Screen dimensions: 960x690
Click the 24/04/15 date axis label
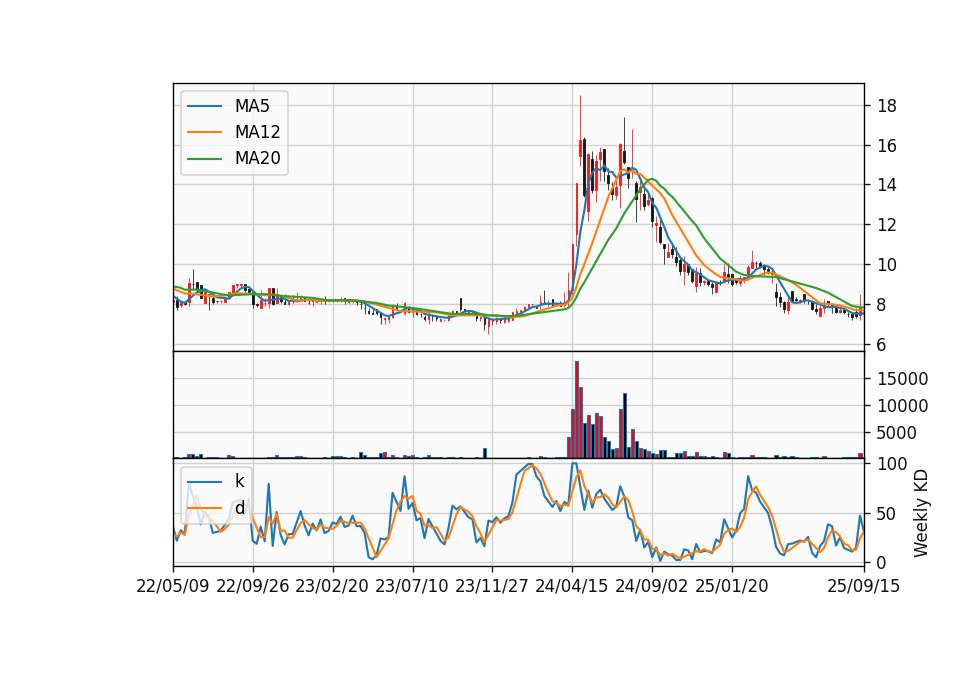(572, 586)
